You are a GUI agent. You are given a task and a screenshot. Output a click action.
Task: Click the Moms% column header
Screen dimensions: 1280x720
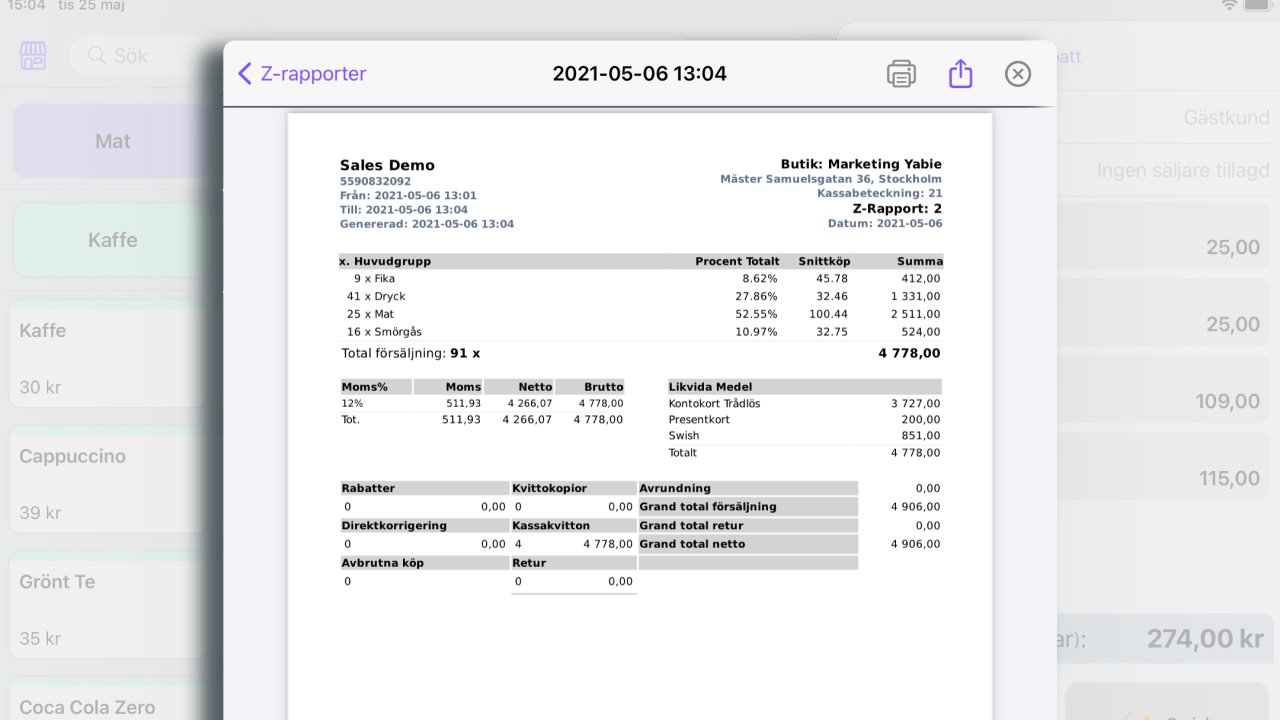[x=376, y=386]
